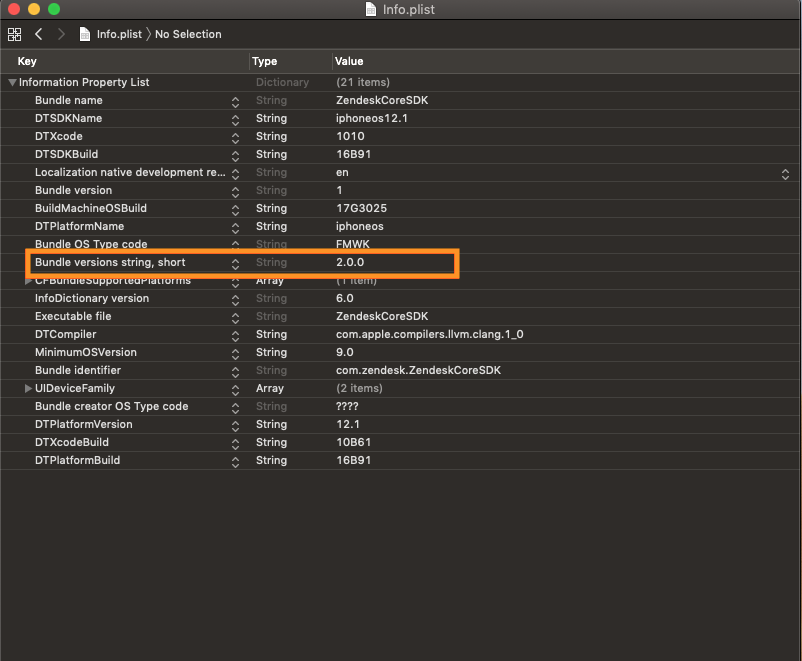Select the 'MinimumOSVersion' key

[86, 352]
